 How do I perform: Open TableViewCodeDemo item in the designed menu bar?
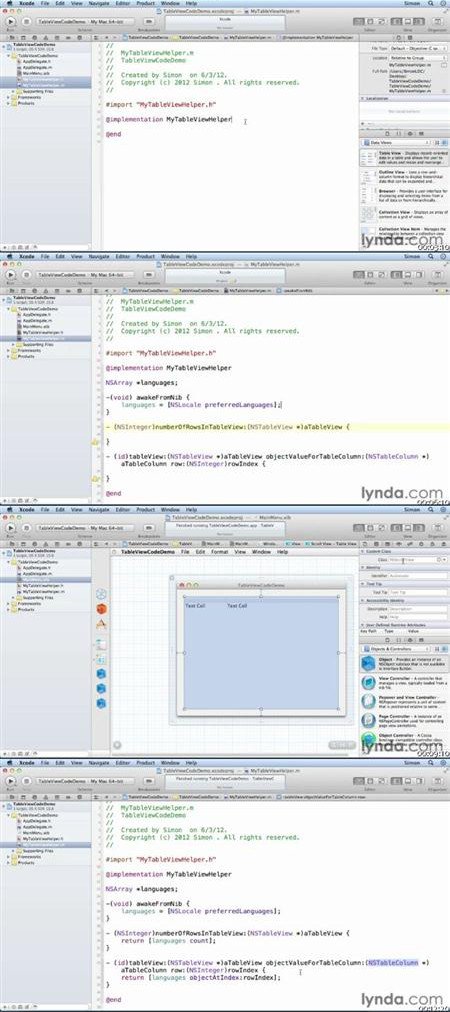(148, 552)
